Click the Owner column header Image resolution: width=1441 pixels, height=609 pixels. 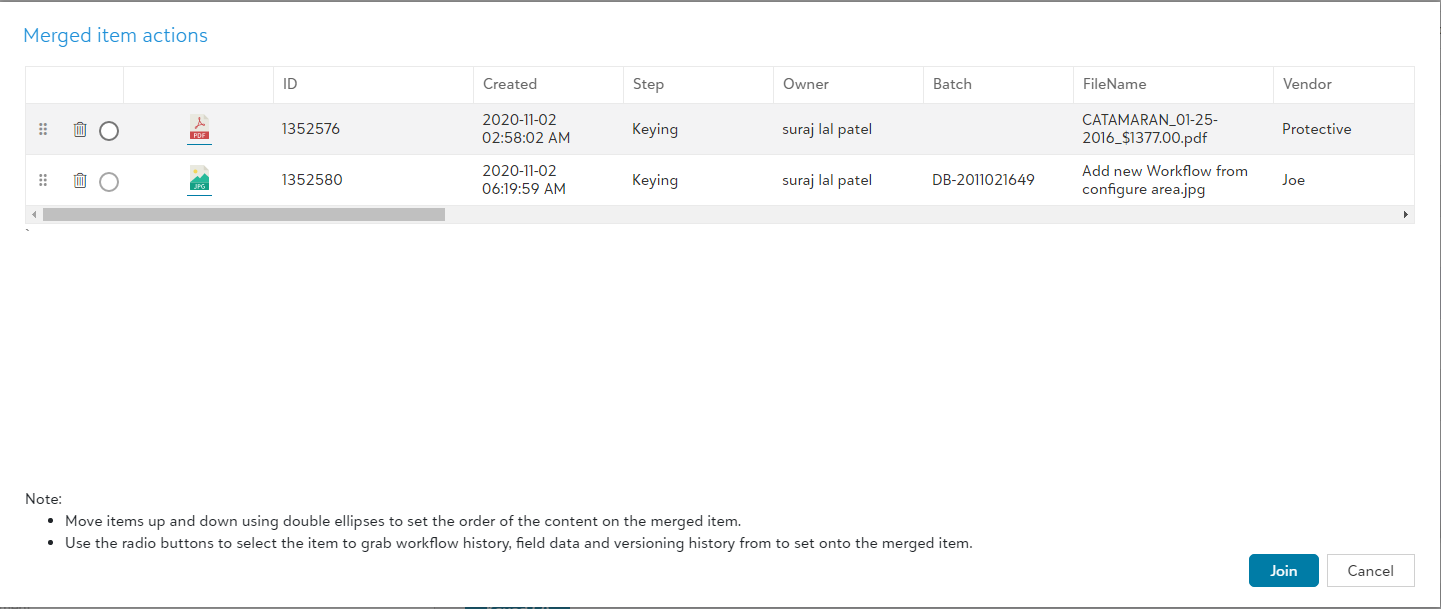coord(806,84)
